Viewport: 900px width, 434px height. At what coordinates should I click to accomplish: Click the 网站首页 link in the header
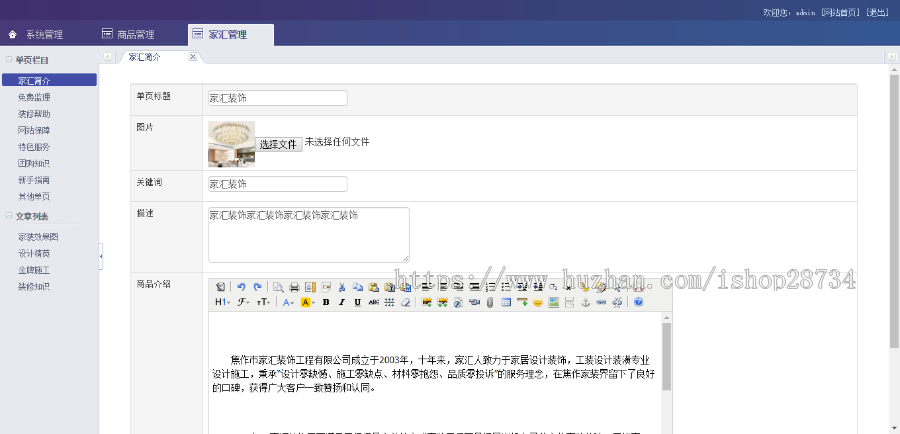coord(841,13)
